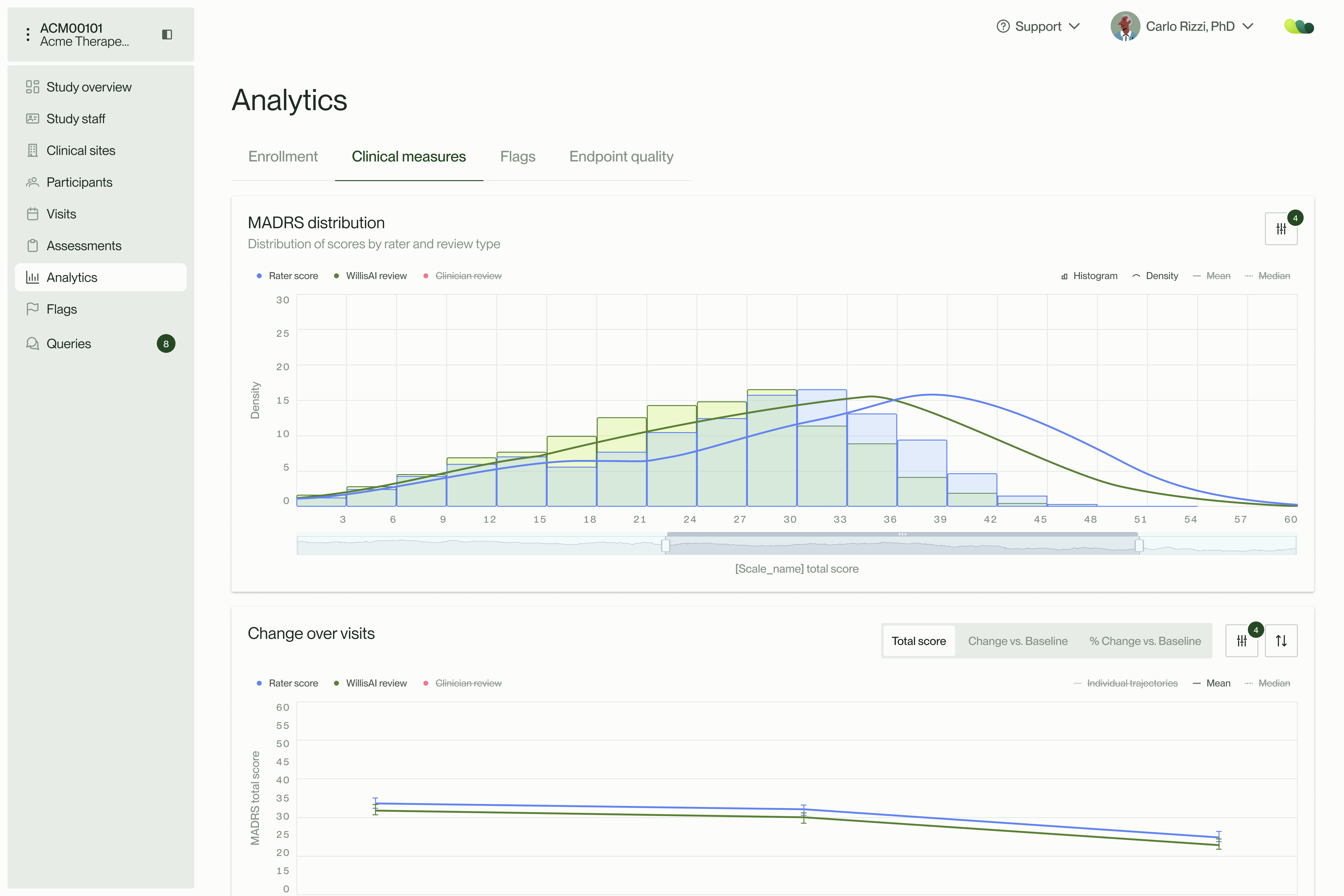1344x896 pixels.
Task: Open Change over visits filter settings
Action: [x=1242, y=640]
